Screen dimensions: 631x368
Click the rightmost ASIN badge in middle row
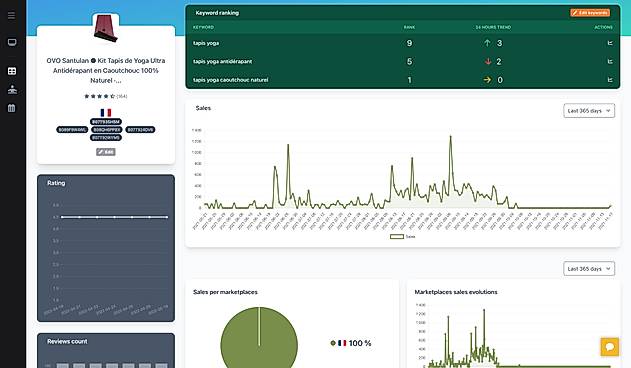tap(140, 130)
